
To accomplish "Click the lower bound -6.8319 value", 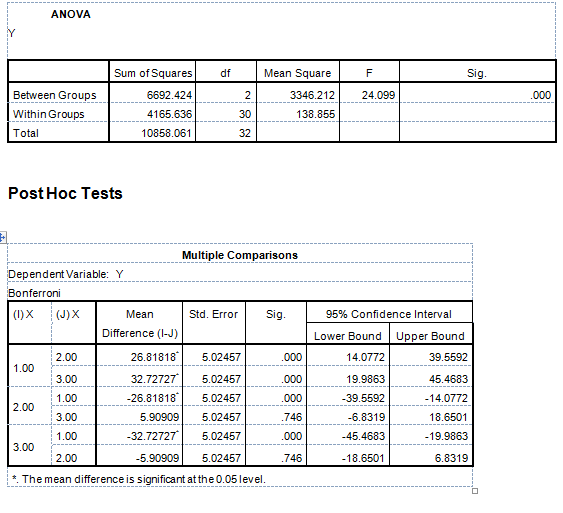I will click(366, 417).
